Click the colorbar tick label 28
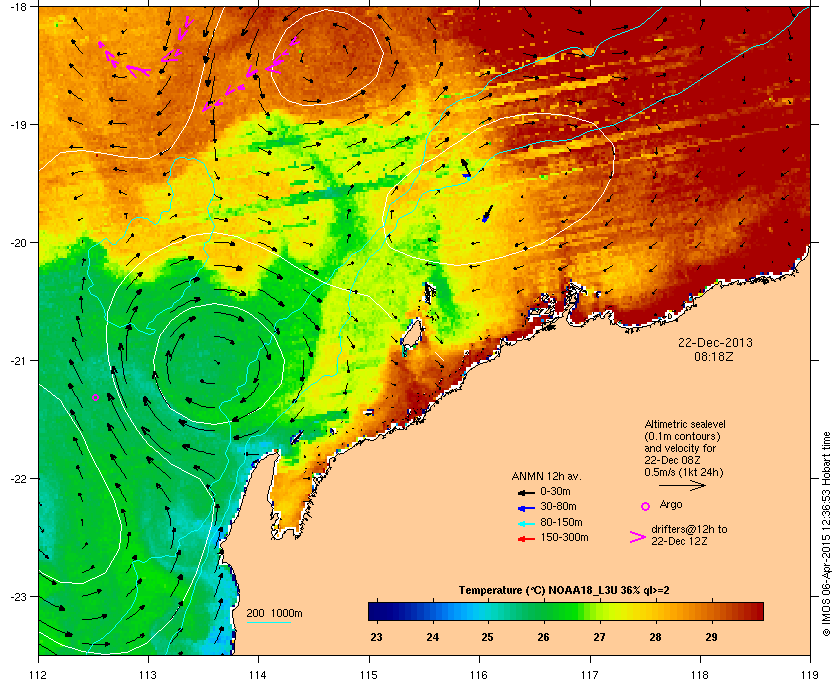Screen dimensions: 840x680 tap(655, 637)
